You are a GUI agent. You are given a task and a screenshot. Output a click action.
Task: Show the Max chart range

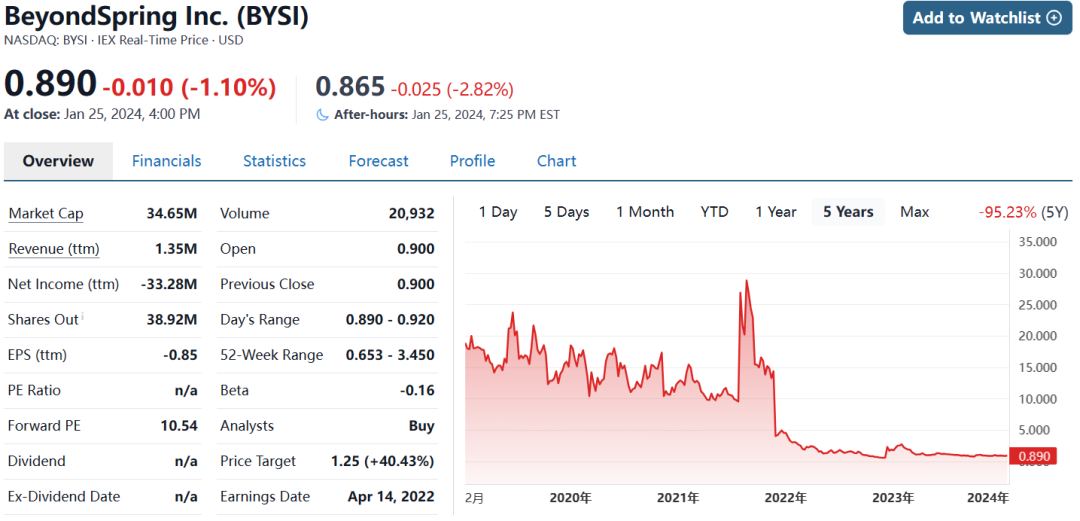(x=914, y=212)
